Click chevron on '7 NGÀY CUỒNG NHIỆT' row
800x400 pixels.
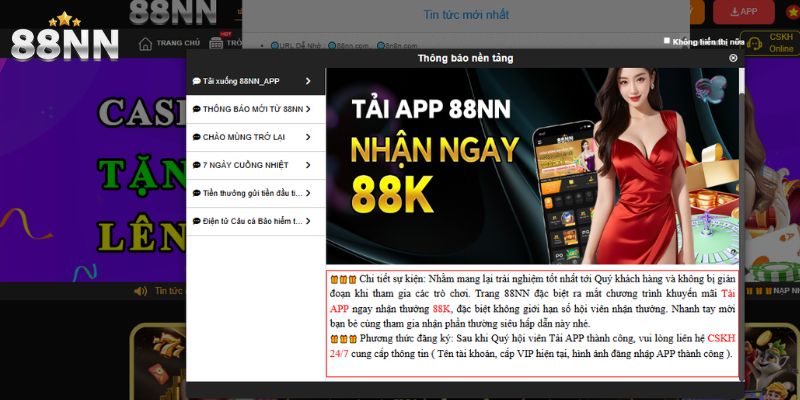308,165
